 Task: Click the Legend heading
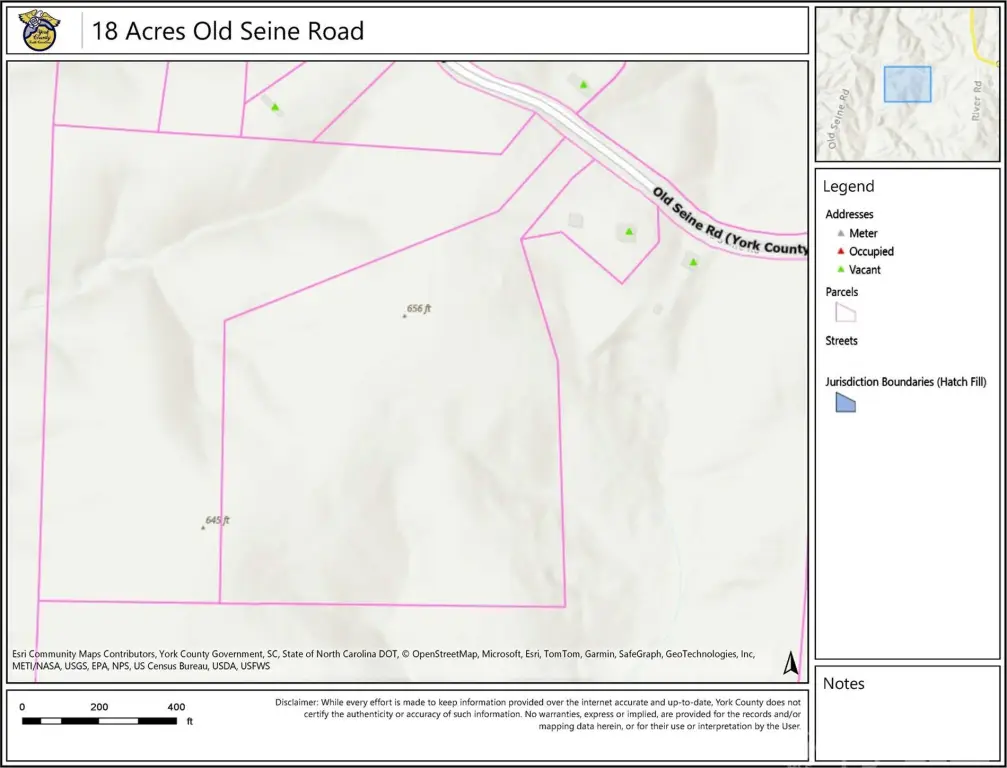pyautogui.click(x=848, y=187)
